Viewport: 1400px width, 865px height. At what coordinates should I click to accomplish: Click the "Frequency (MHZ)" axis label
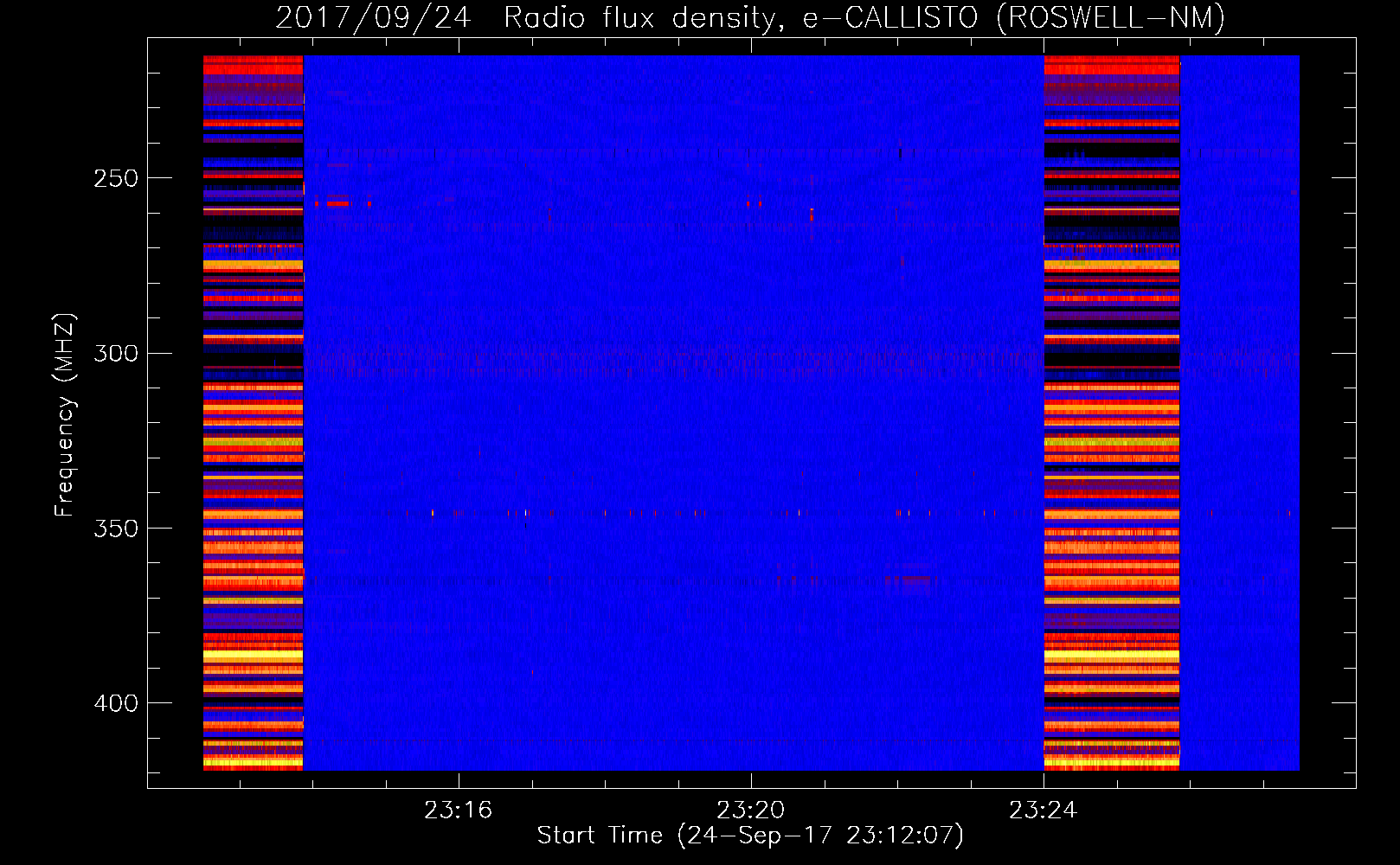64,415
